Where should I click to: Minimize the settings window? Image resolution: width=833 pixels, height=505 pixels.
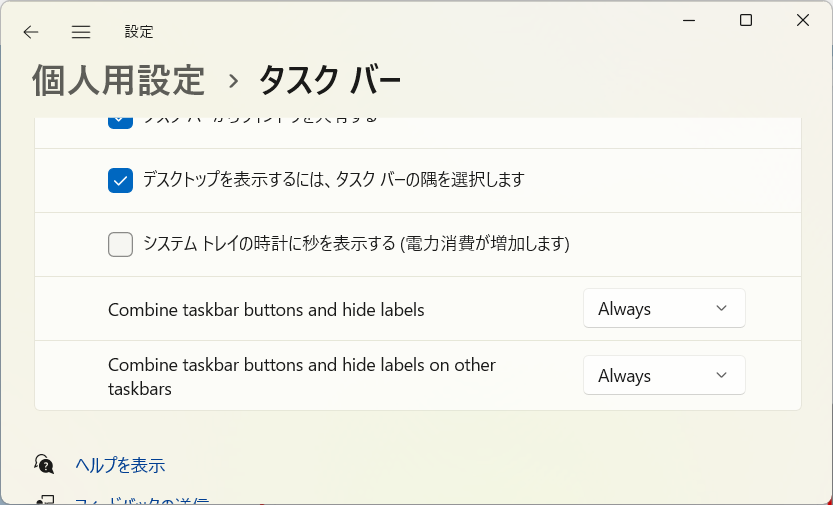(689, 21)
